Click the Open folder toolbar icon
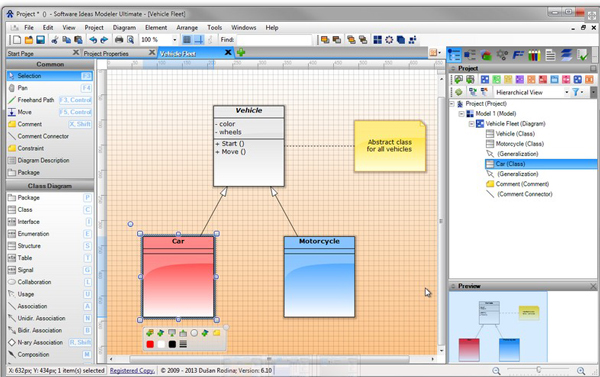 tap(29, 39)
